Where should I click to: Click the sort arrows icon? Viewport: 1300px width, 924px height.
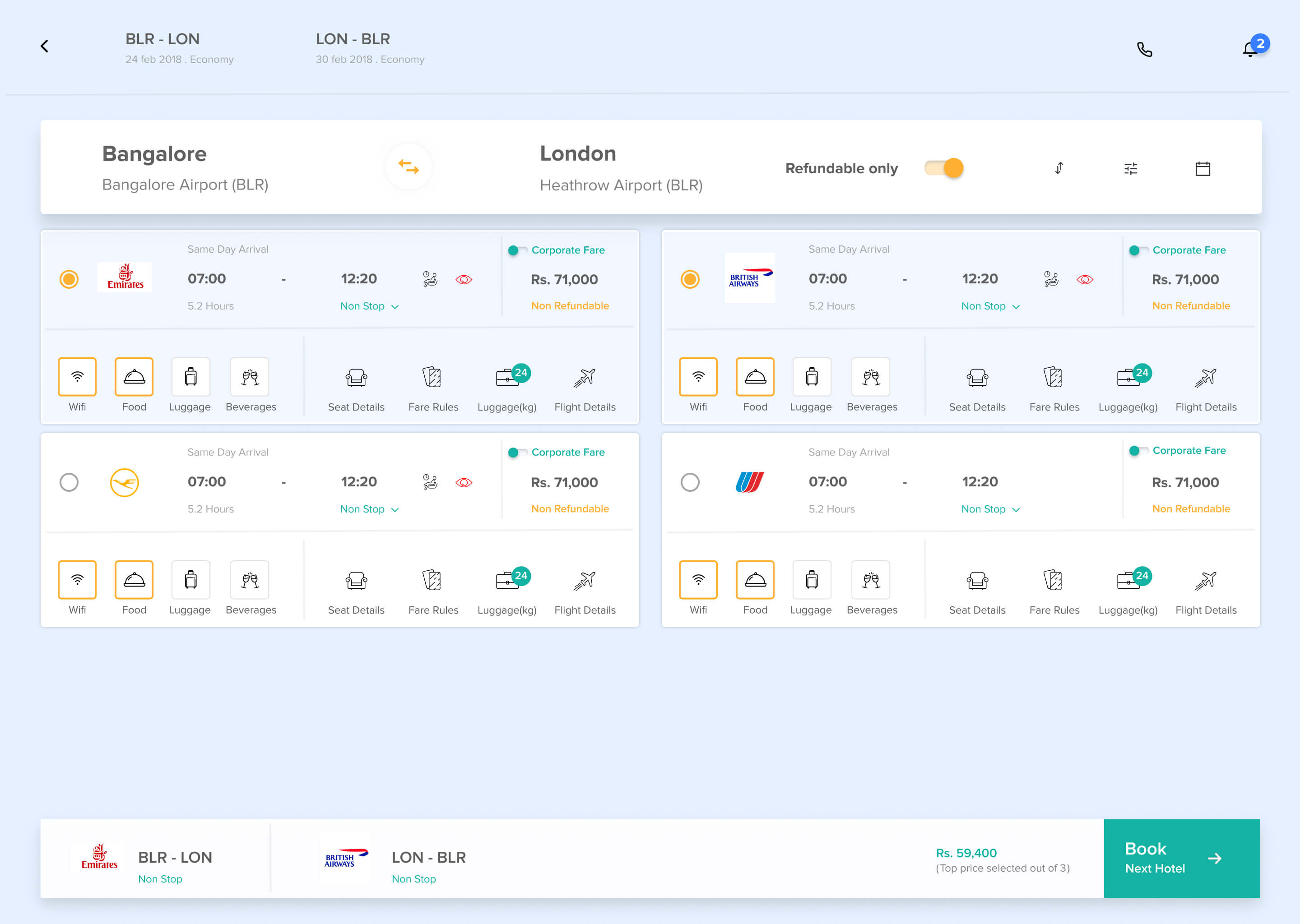[x=1059, y=168]
